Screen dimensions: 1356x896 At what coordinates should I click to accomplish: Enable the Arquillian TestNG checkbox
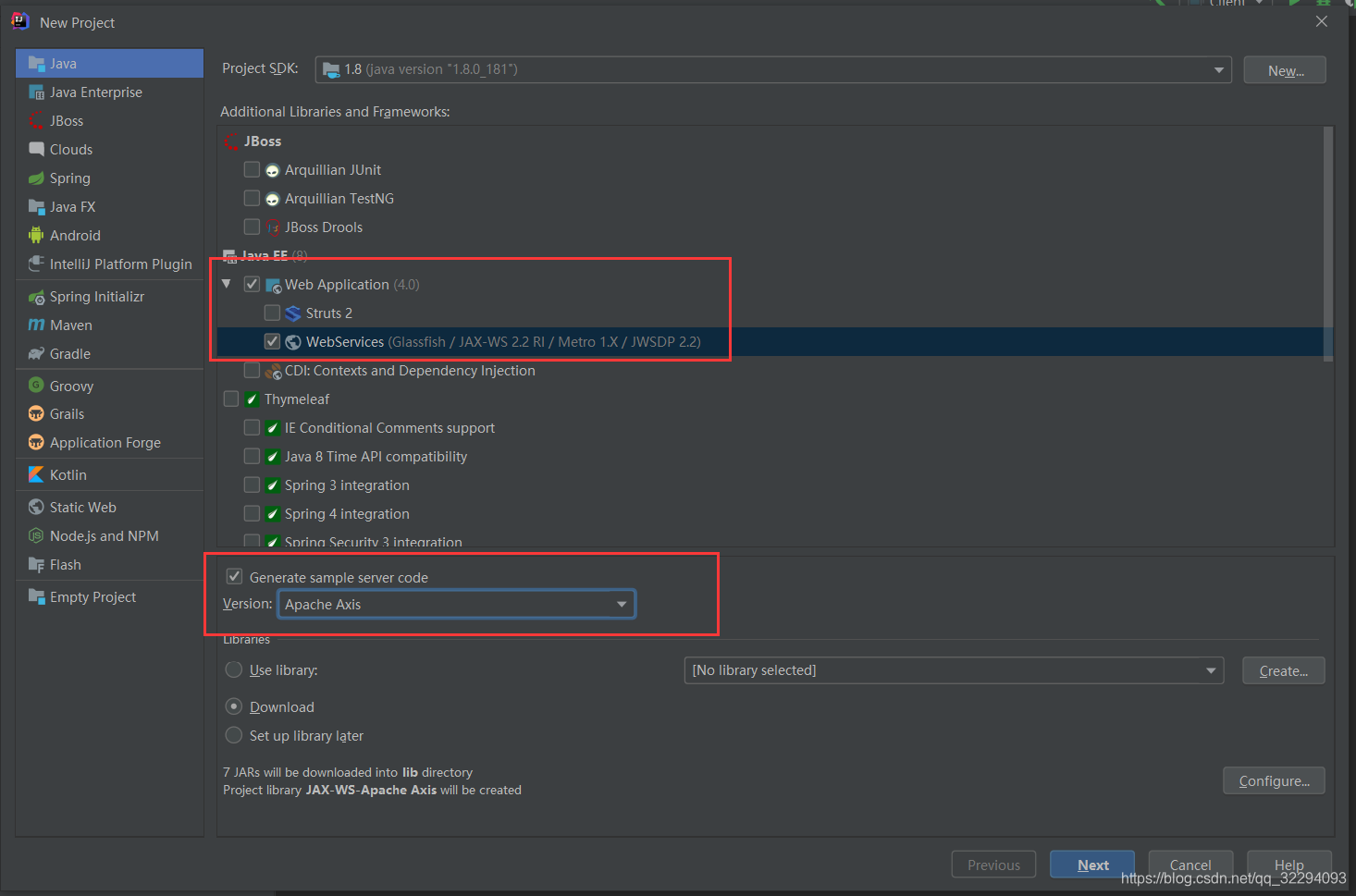tap(252, 199)
